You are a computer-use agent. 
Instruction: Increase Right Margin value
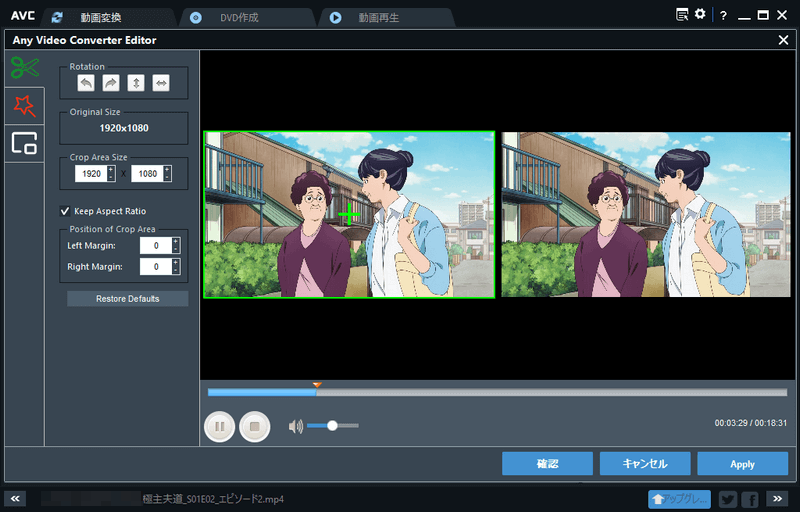click(x=176, y=263)
